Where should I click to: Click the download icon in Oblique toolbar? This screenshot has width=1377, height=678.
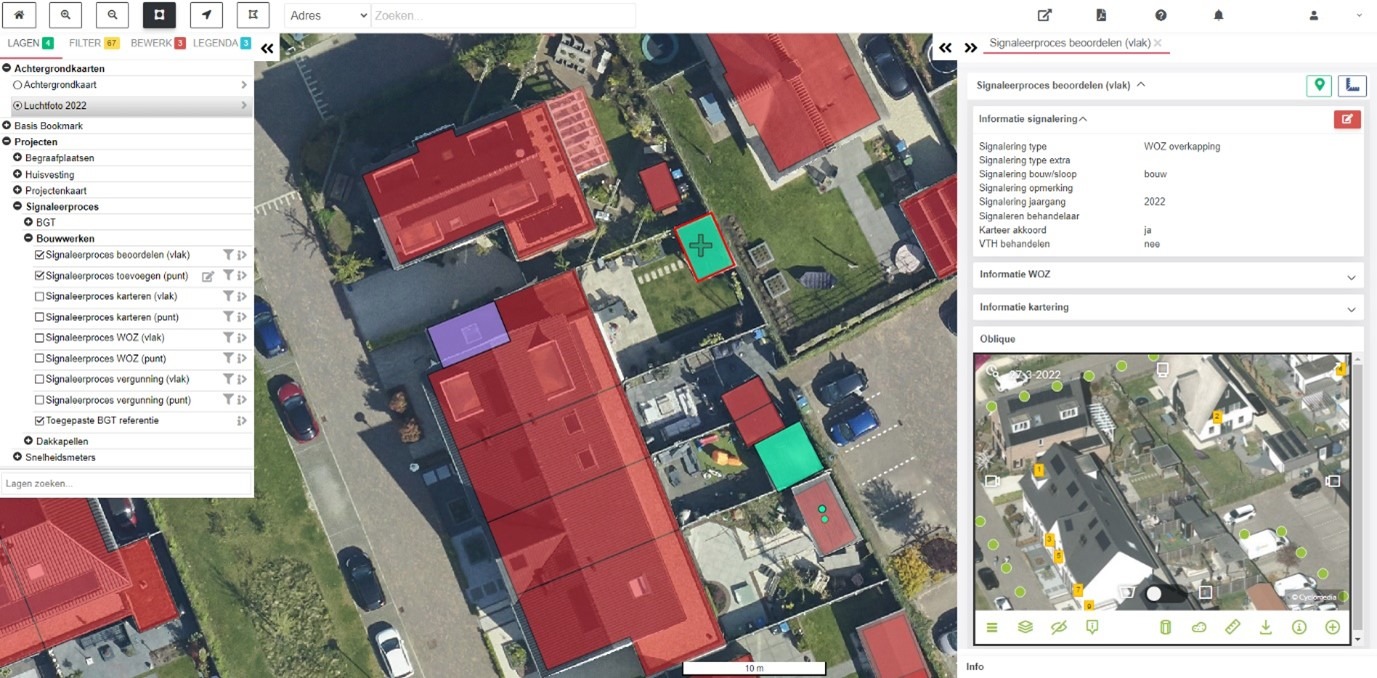(1265, 627)
